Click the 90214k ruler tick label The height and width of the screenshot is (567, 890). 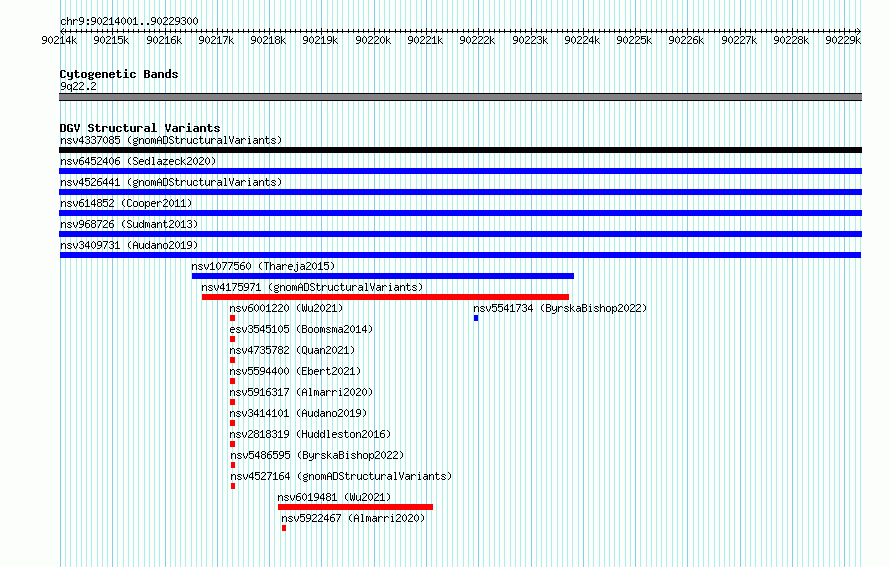click(60, 40)
